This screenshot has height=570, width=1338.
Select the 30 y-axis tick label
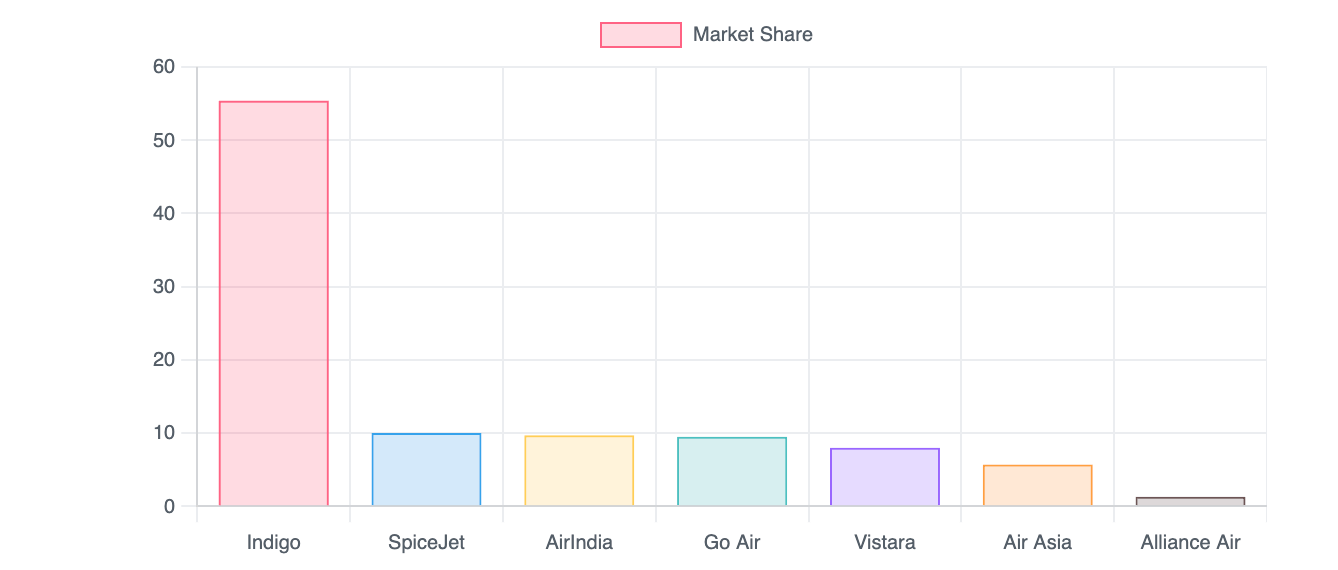(164, 287)
